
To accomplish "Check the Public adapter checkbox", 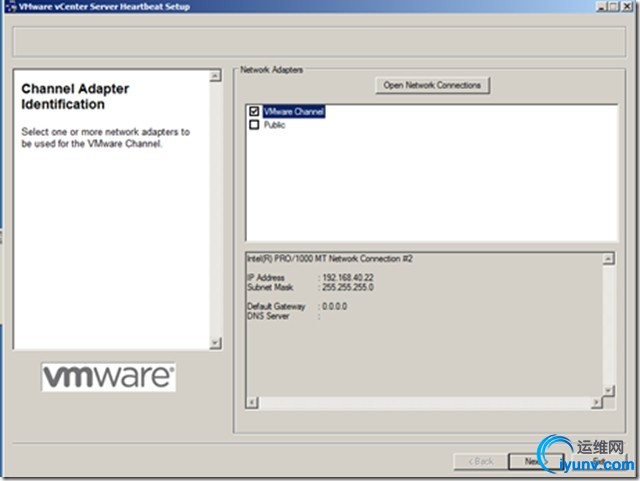I will pos(254,125).
